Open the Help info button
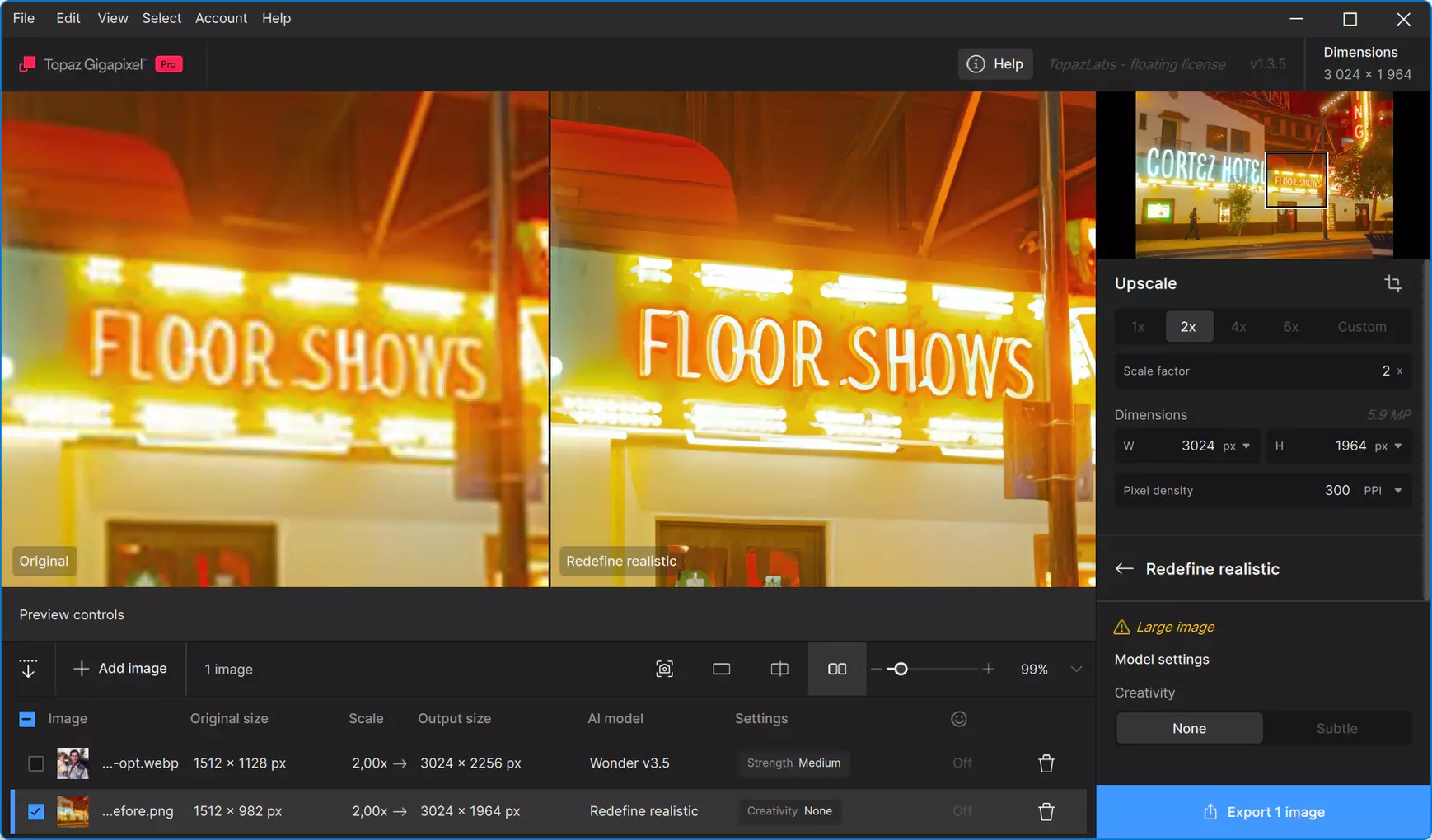Screen dimensions: 1432x840 point(995,64)
